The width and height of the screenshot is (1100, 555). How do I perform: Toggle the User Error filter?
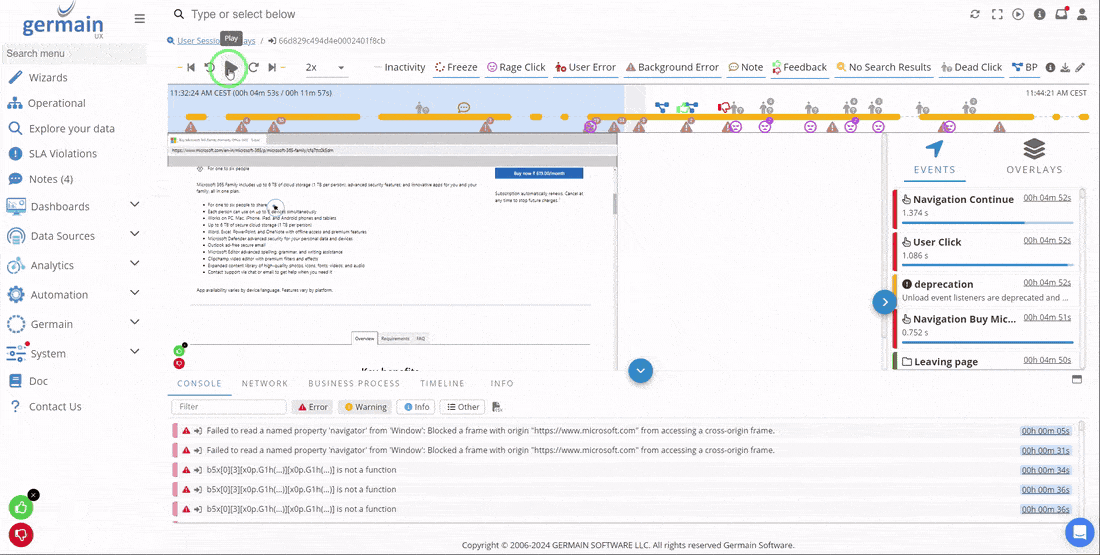tap(585, 67)
